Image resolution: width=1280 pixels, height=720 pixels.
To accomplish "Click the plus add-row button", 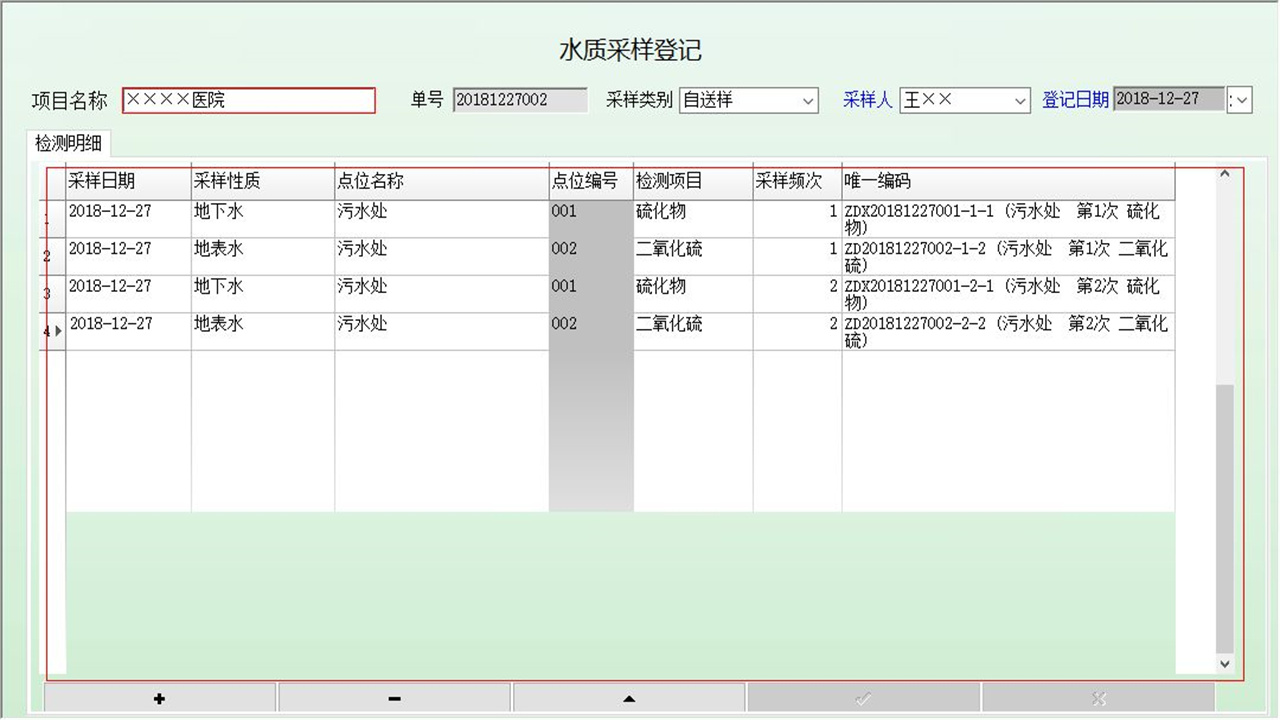I will [x=160, y=699].
